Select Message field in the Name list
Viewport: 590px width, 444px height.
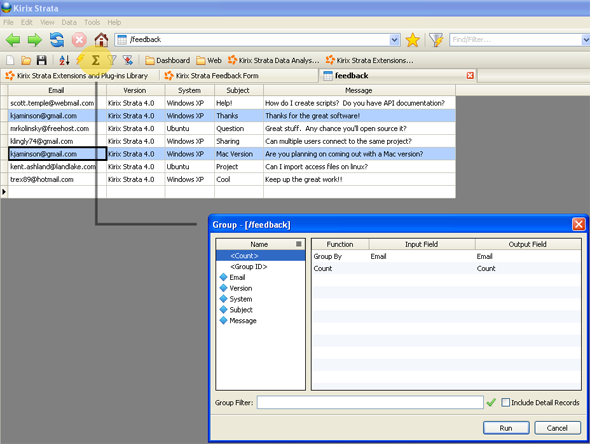pyautogui.click(x=260, y=321)
